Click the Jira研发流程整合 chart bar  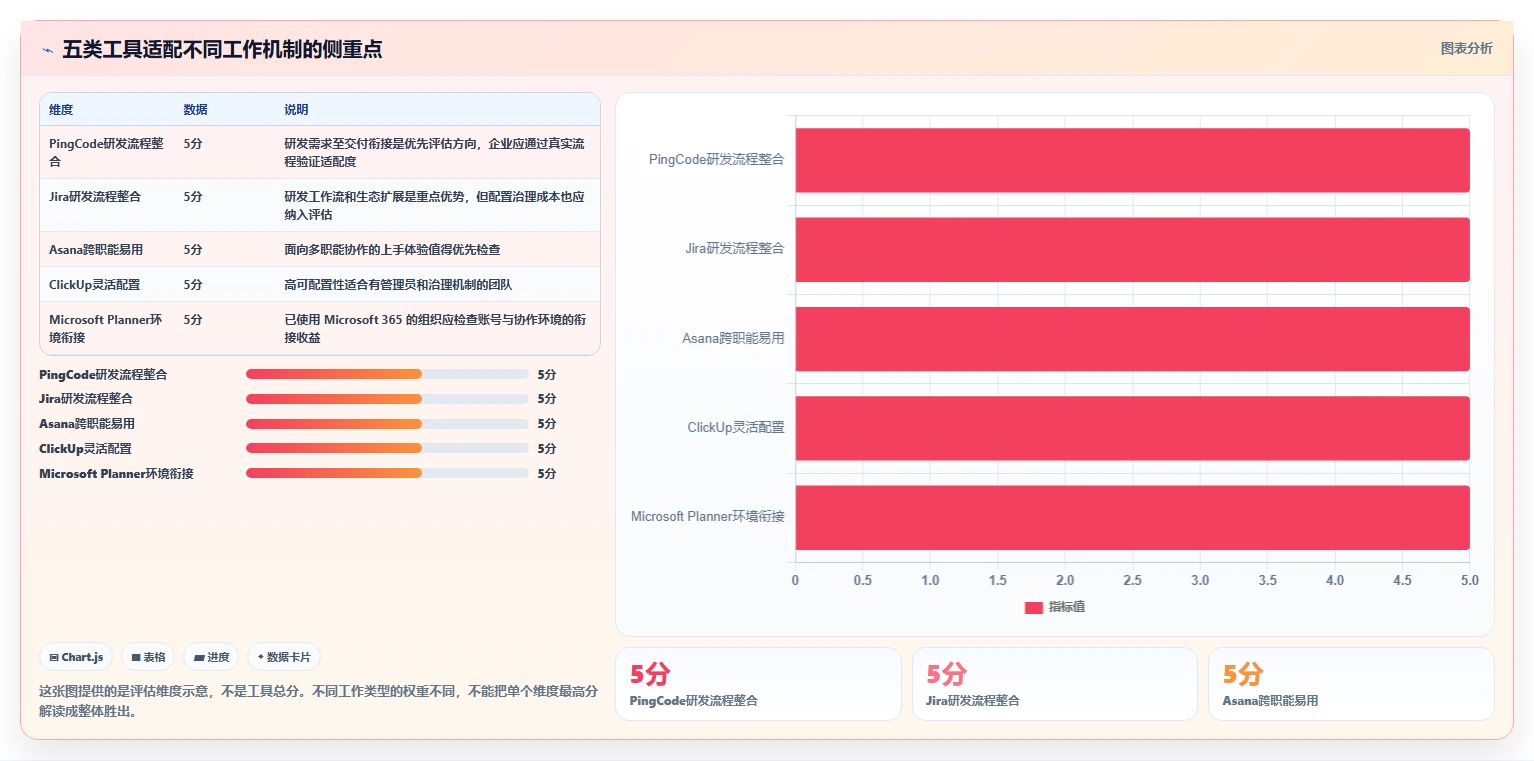1132,249
